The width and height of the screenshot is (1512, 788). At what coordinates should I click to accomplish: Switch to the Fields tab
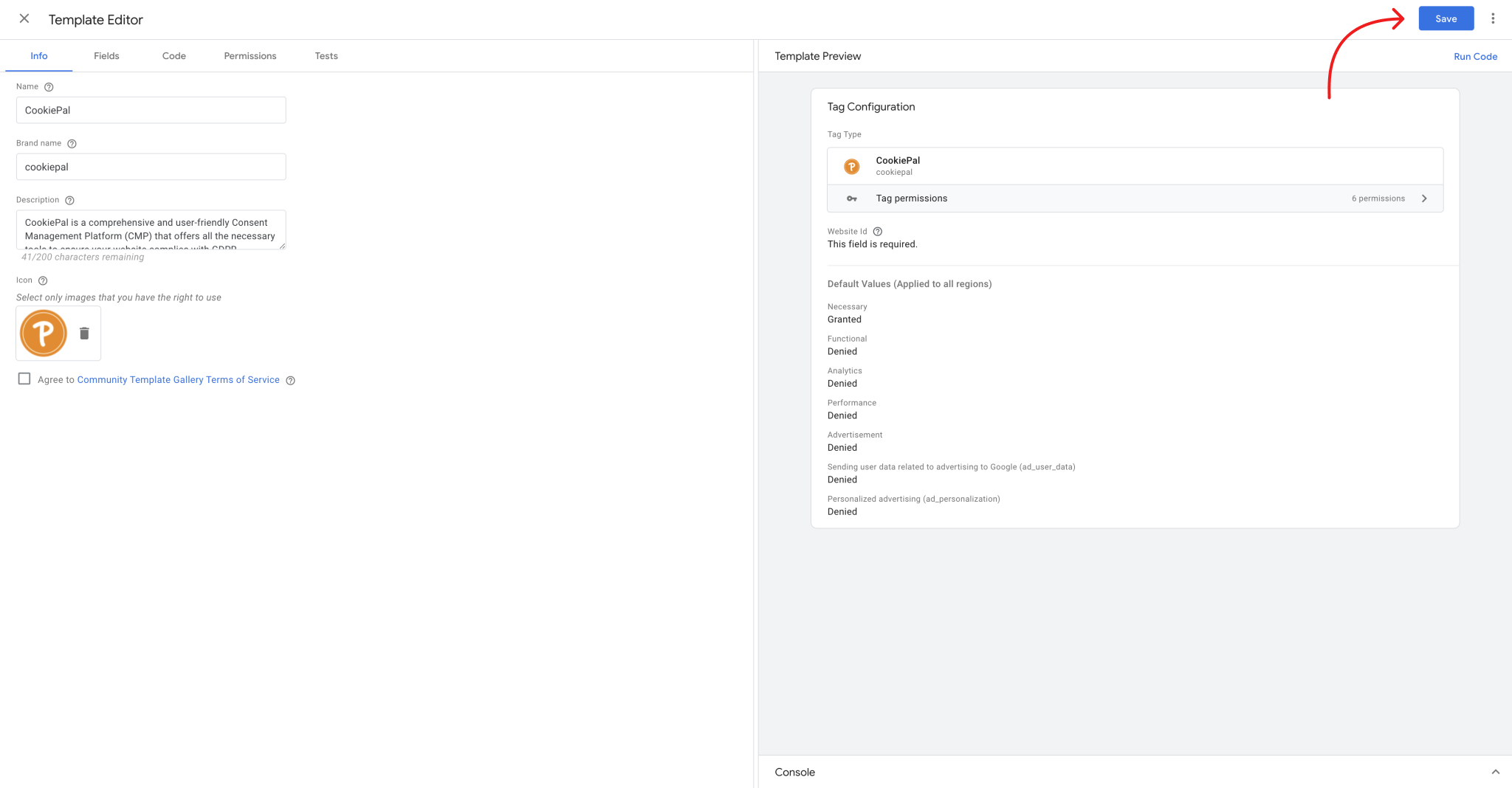click(x=106, y=56)
